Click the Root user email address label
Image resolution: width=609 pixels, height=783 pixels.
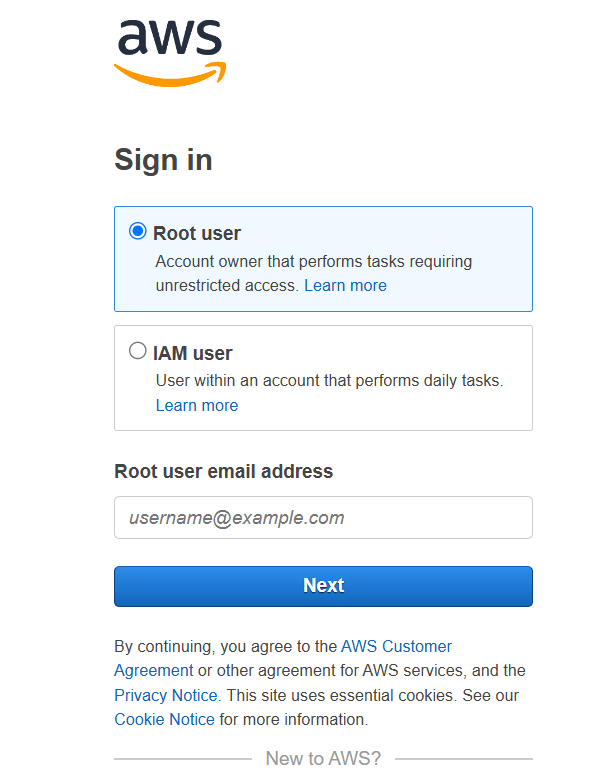(224, 471)
